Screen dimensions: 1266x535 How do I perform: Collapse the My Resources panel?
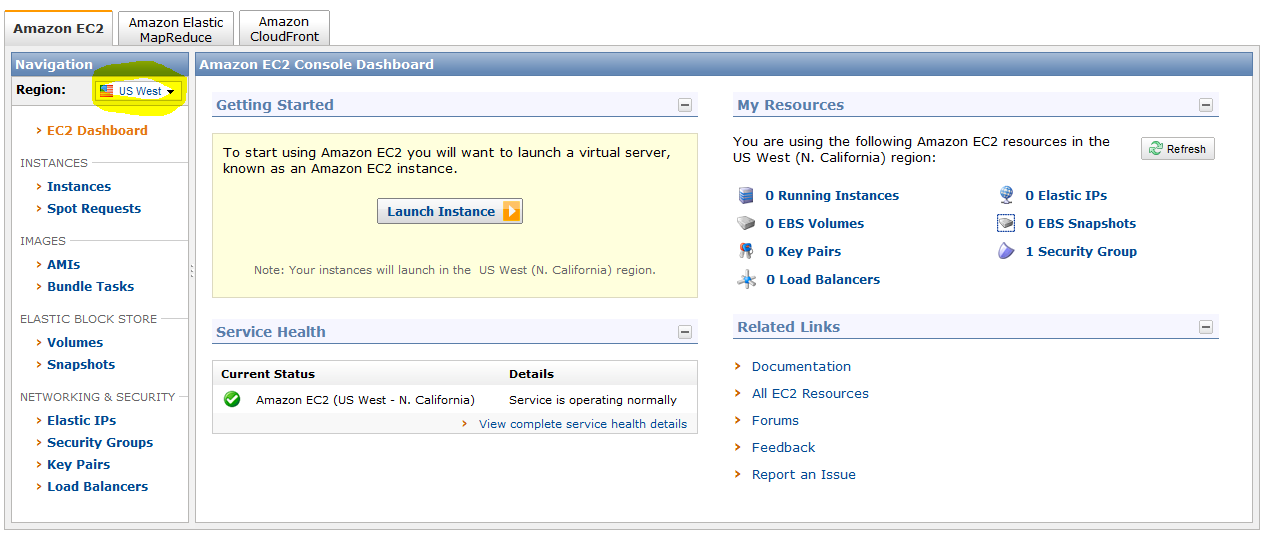pyautogui.click(x=1206, y=105)
